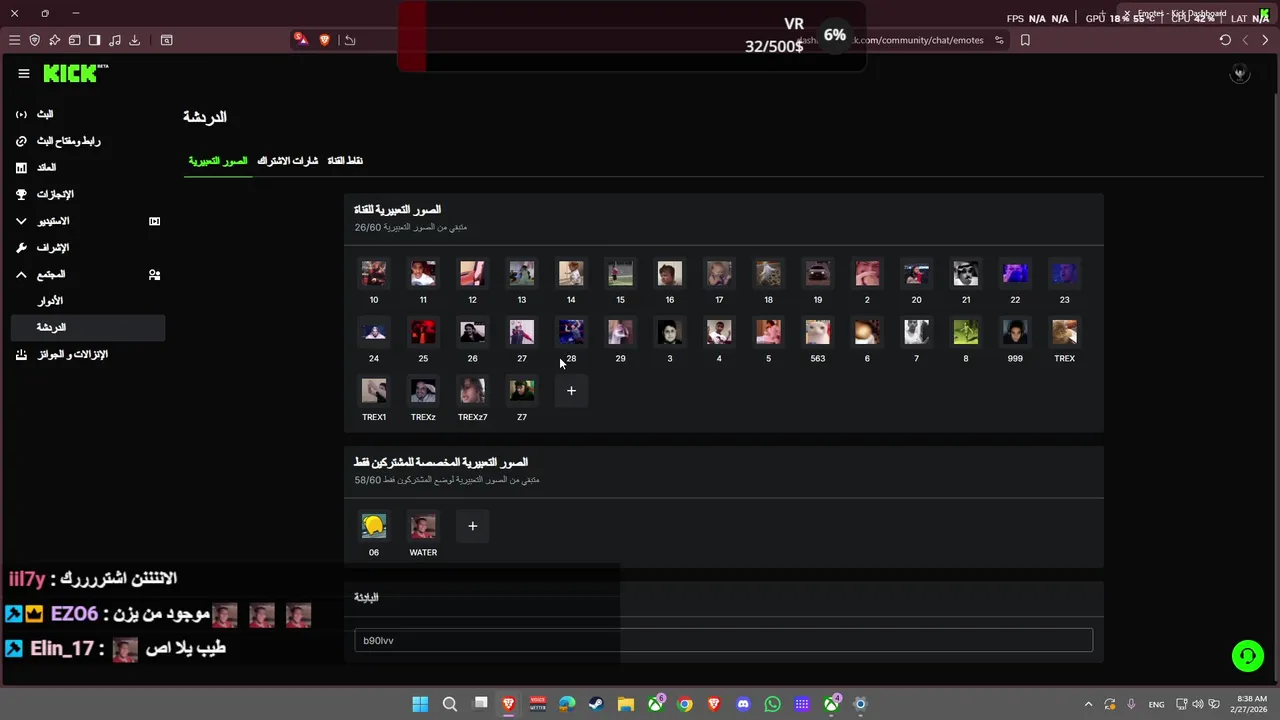Collapse the المجتمع community section chevron
This screenshot has height=720, width=1280.
coord(21,274)
